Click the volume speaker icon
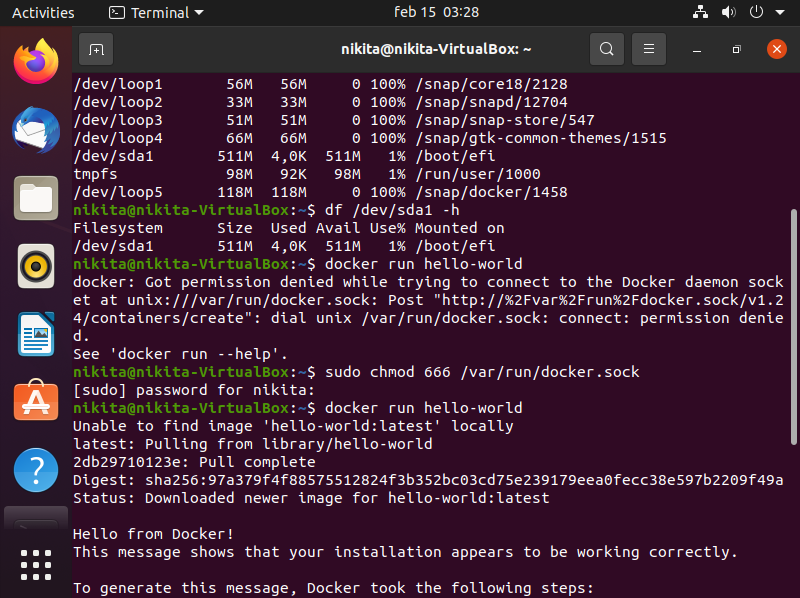Image resolution: width=800 pixels, height=598 pixels. pyautogui.click(x=728, y=12)
